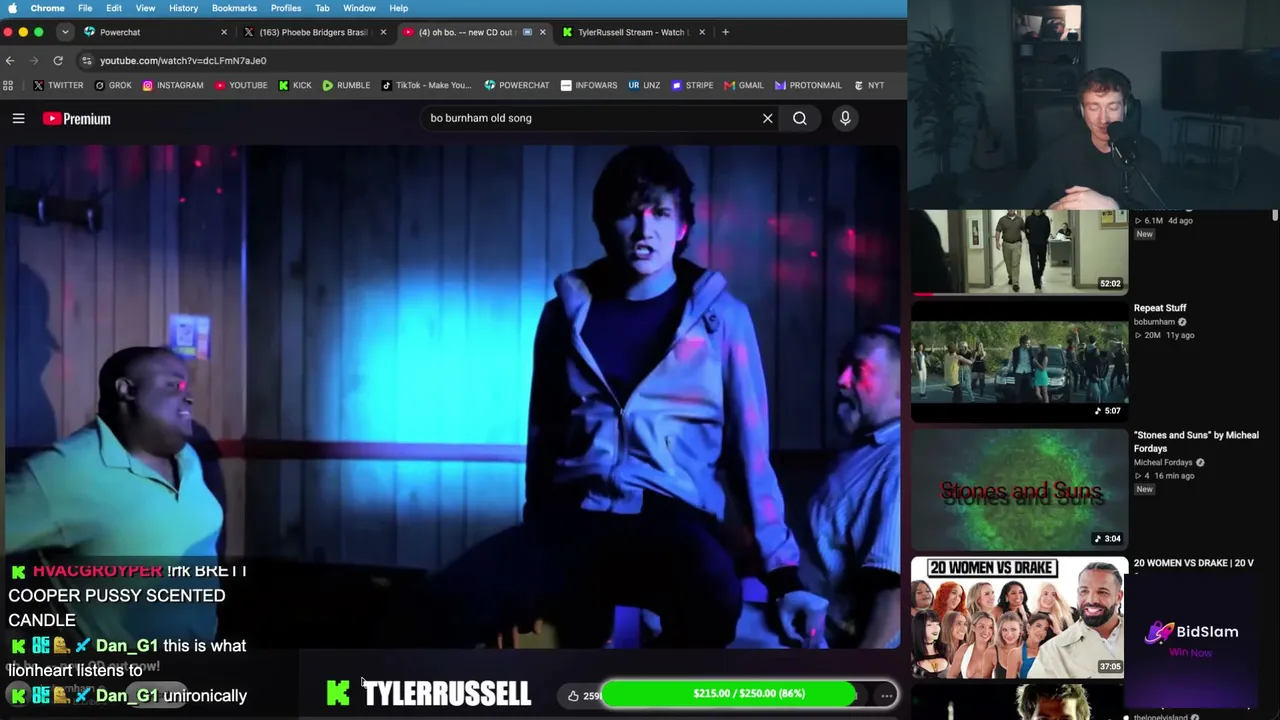
Task: Open '20 WOMEN VS DRAKE' video title
Action: pos(1194,563)
